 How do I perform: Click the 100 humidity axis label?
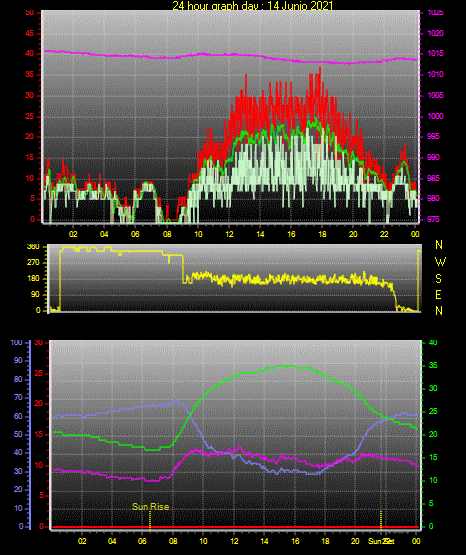[16, 342]
